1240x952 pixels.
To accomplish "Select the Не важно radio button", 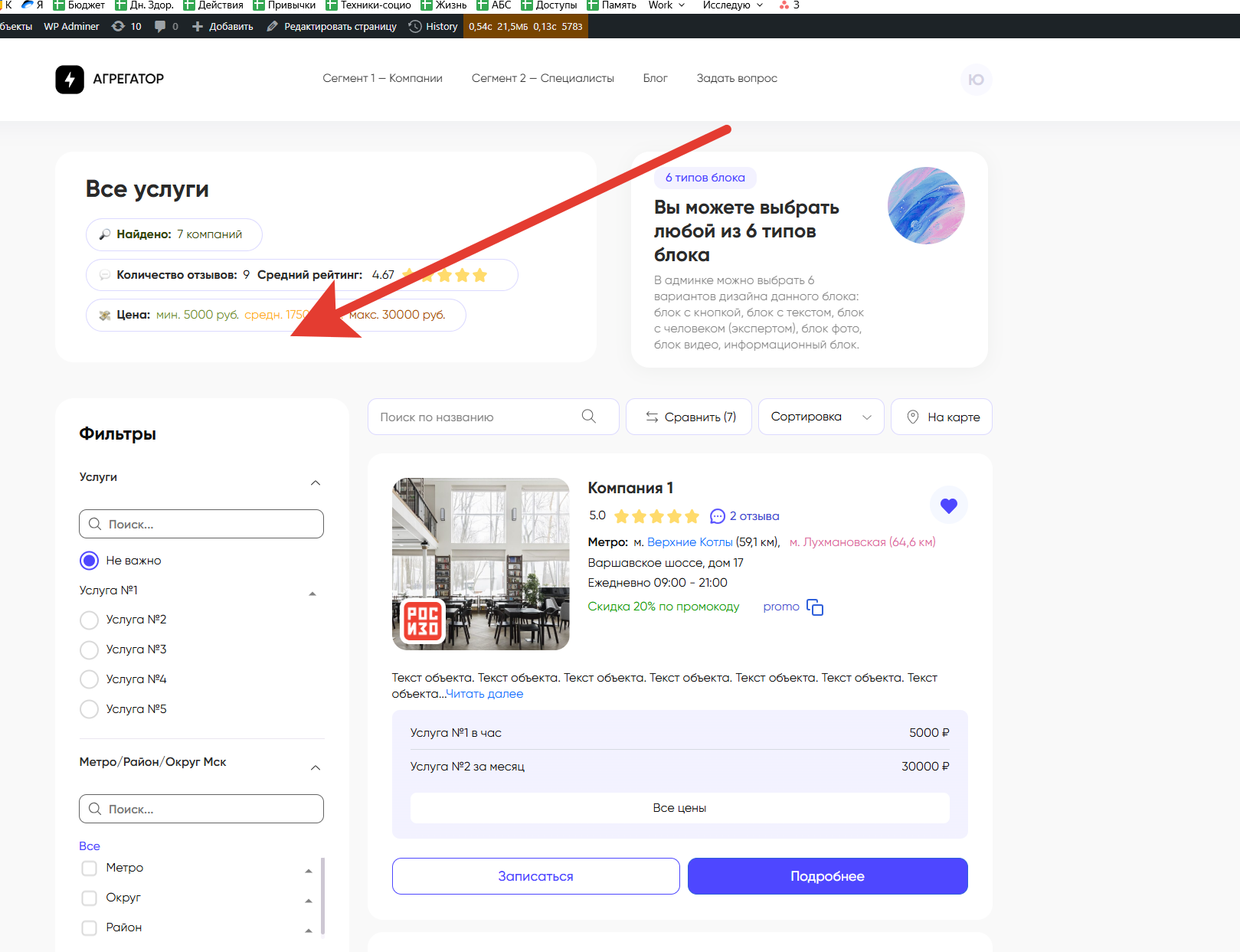I will [90, 561].
